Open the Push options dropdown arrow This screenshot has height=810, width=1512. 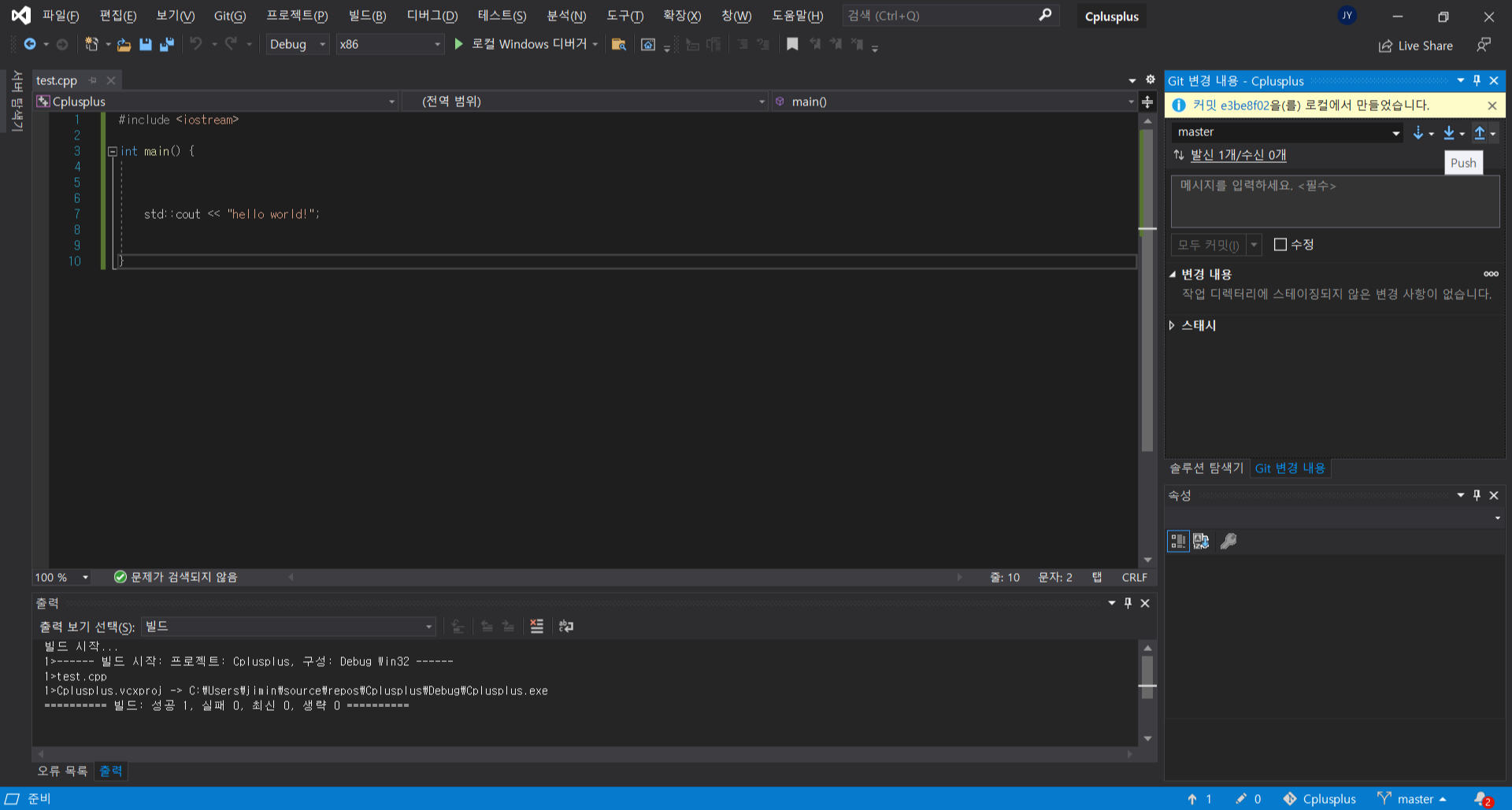1492,134
